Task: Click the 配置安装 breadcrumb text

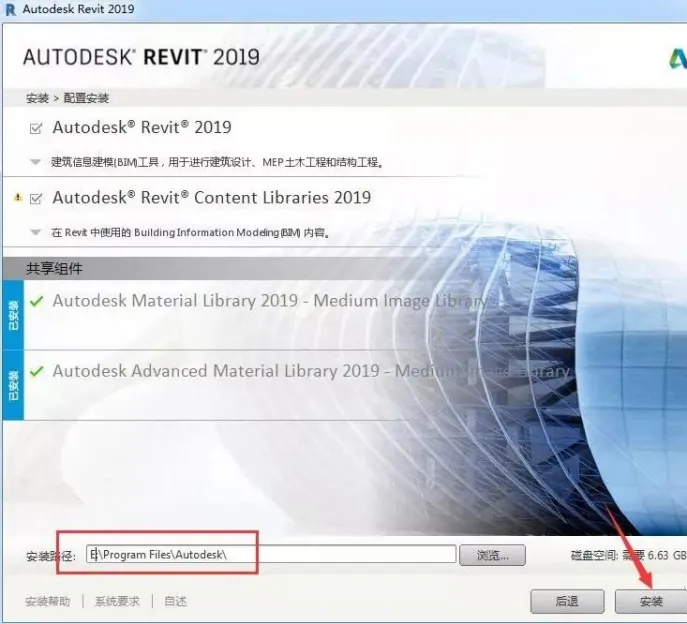Action: click(x=86, y=98)
